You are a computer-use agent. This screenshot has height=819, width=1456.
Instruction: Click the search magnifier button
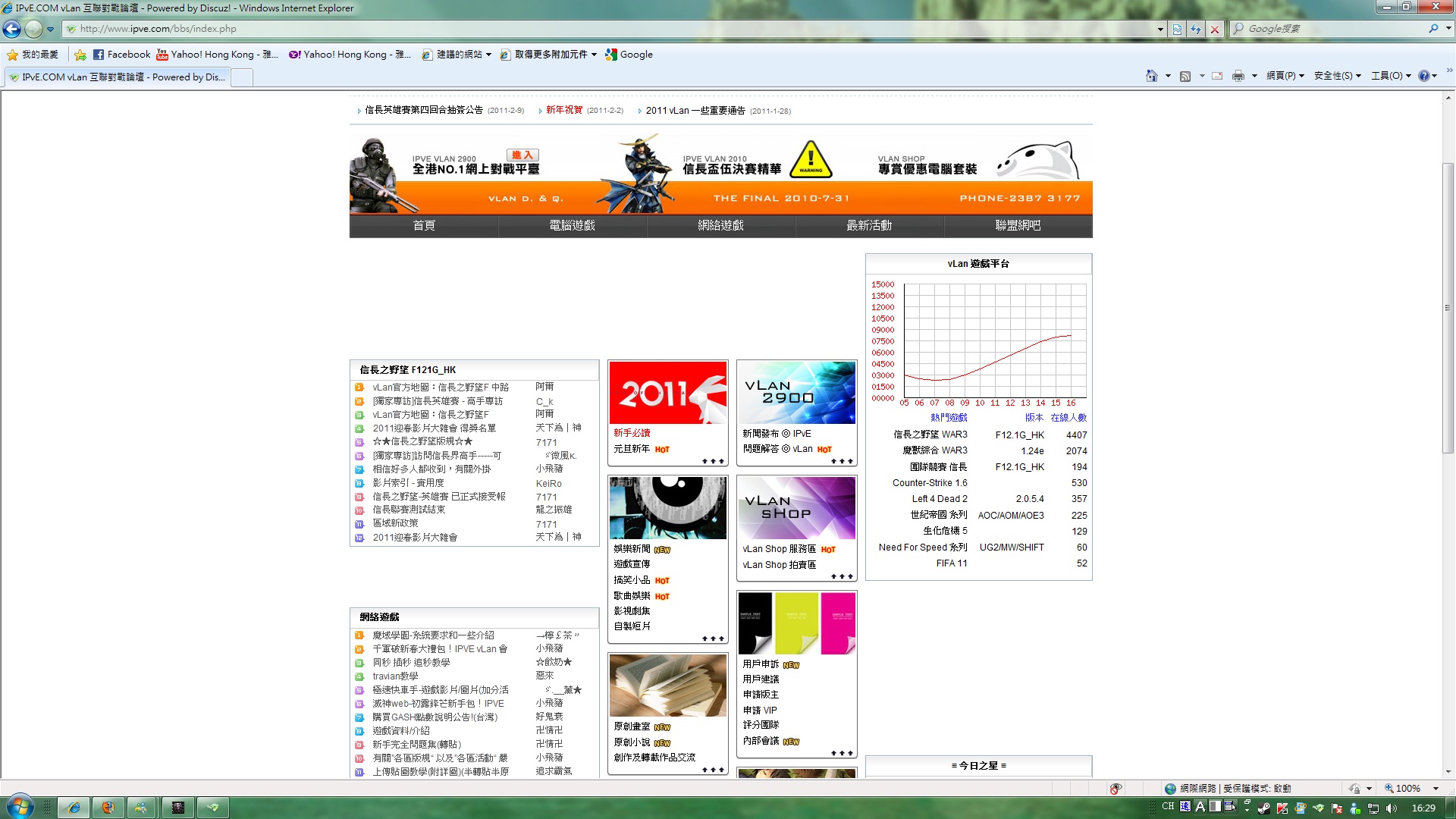[x=1433, y=29]
